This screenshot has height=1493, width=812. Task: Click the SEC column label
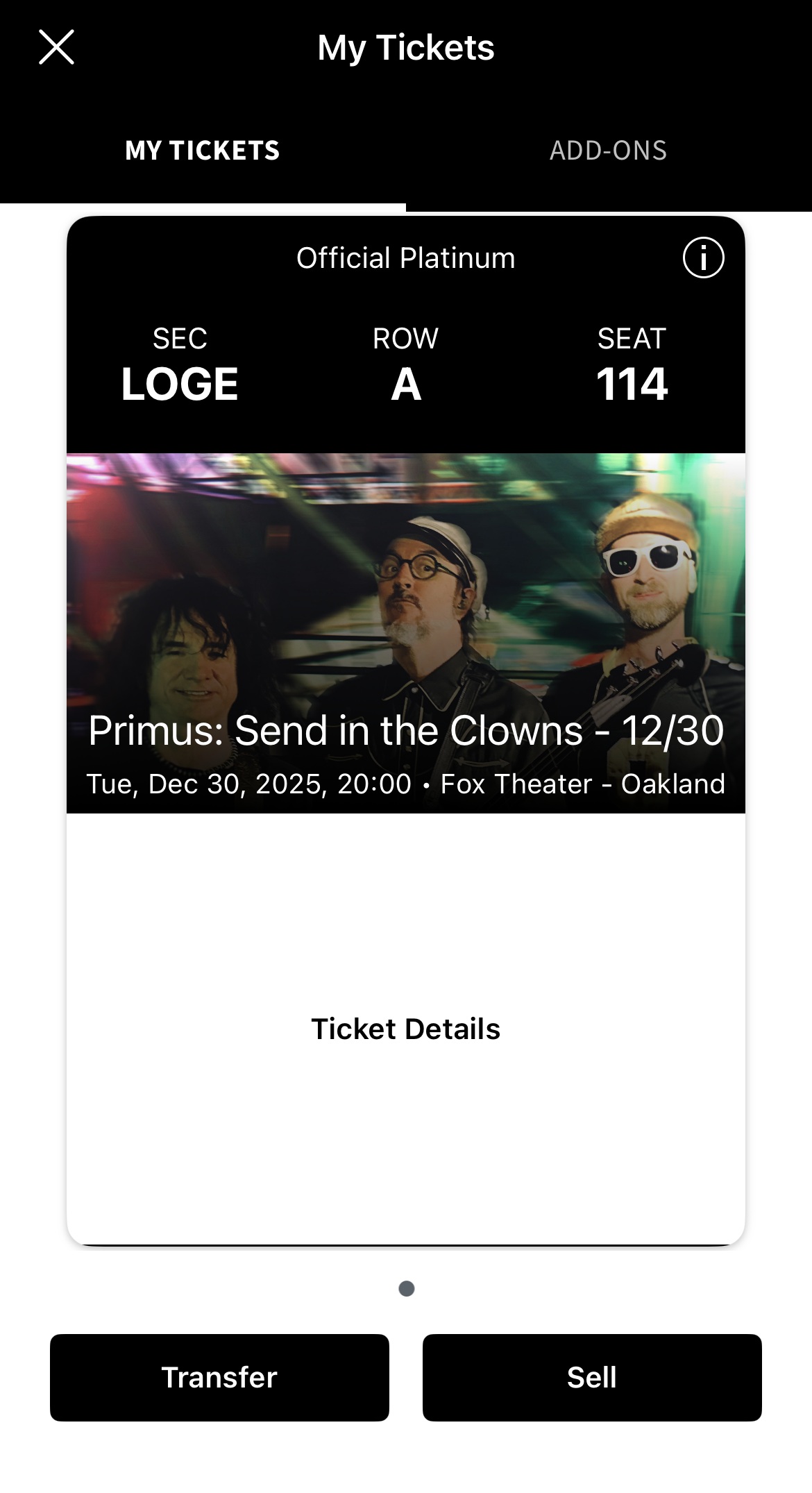(x=180, y=339)
